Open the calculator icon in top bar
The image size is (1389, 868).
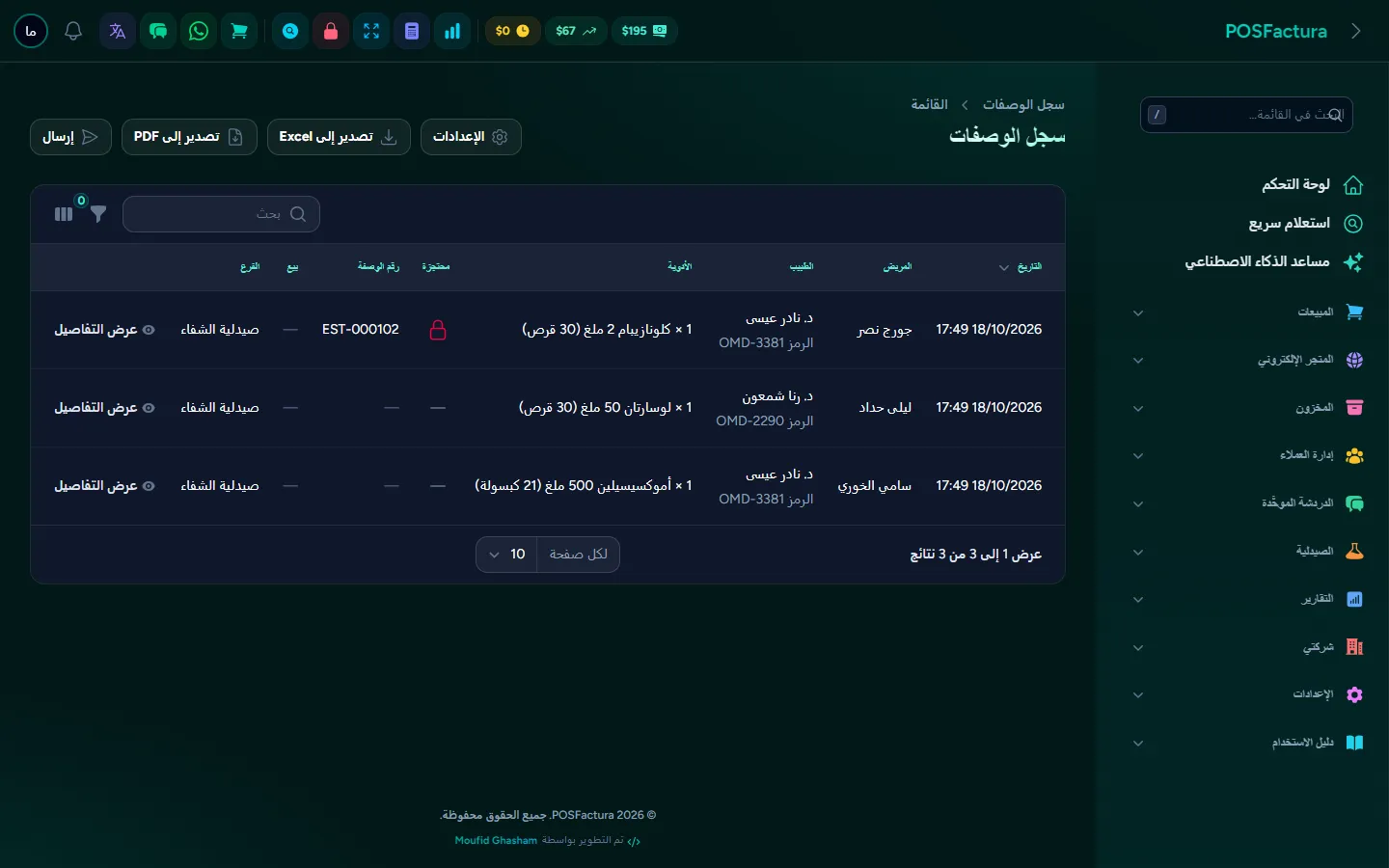(412, 31)
